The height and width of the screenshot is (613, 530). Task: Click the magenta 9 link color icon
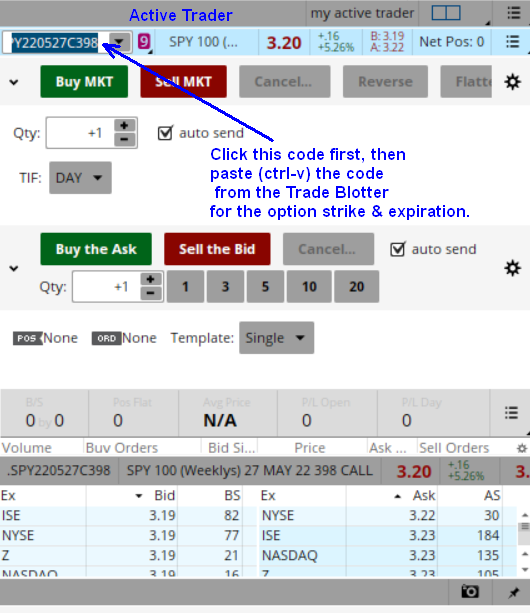[x=144, y=41]
